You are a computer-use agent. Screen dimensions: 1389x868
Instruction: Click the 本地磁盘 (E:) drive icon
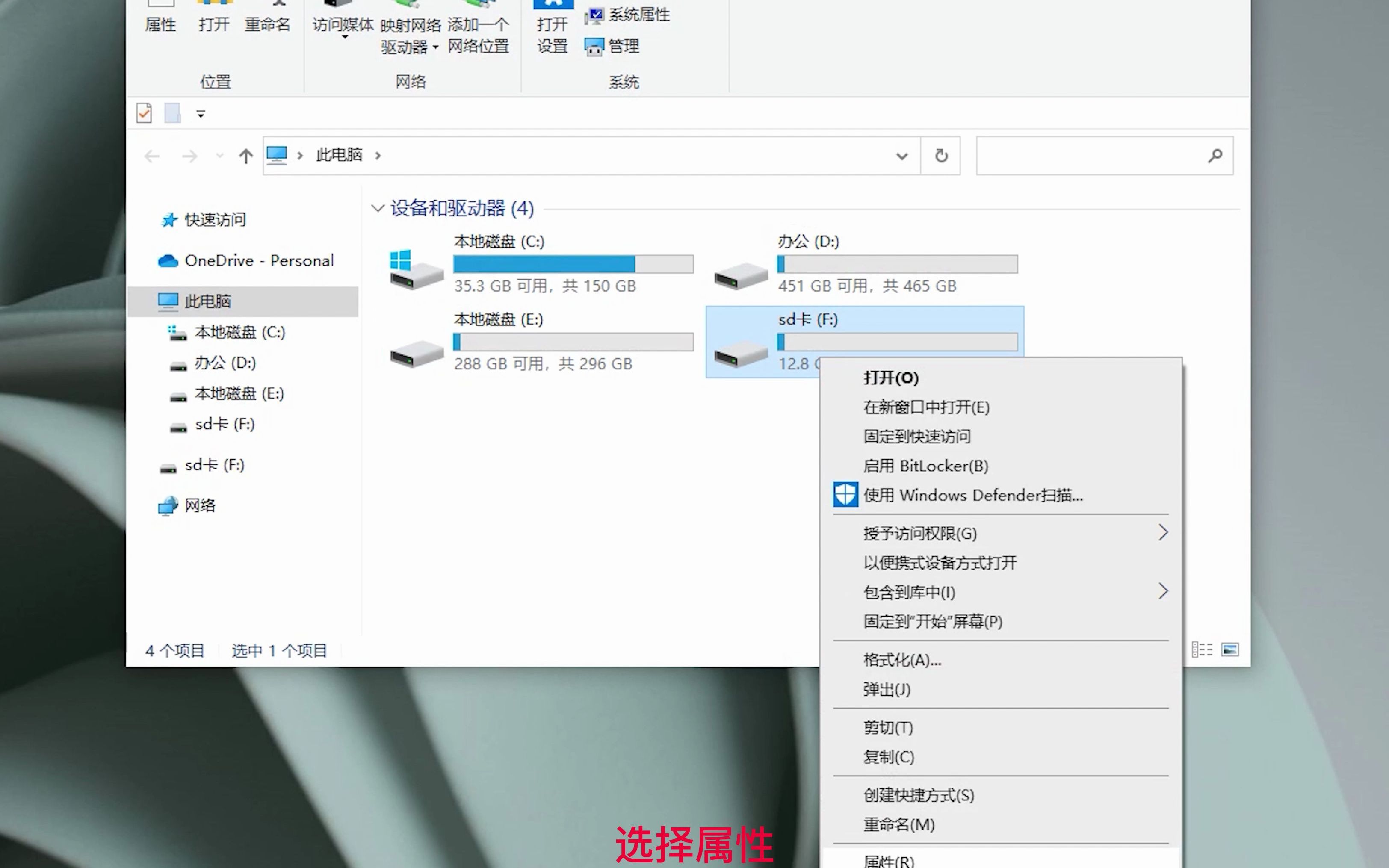tap(416, 354)
